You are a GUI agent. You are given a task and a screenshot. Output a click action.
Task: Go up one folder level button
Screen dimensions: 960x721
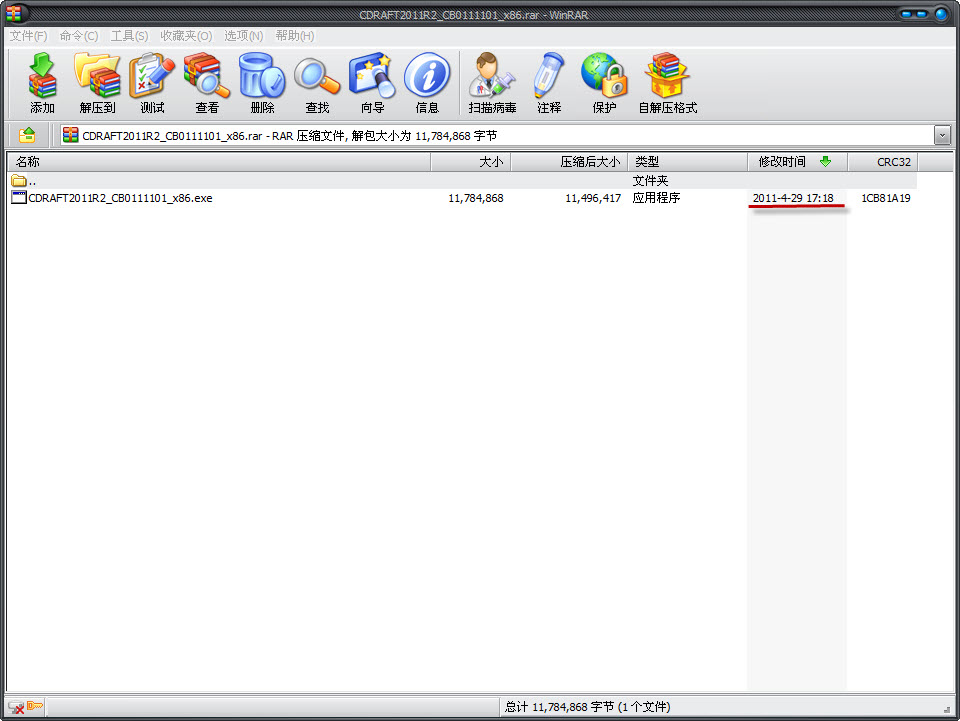(x=28, y=135)
